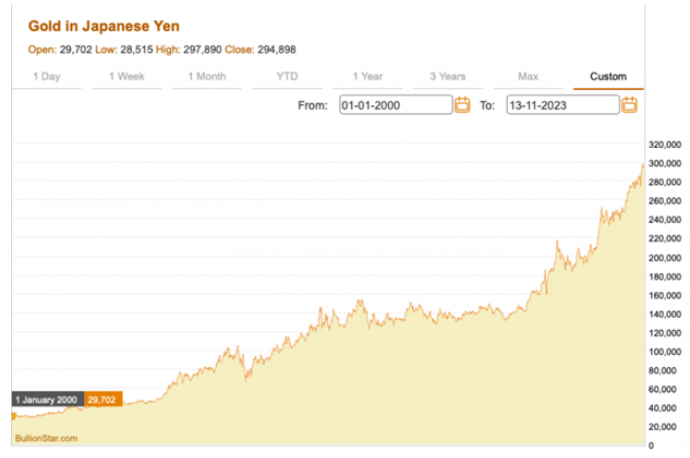The height and width of the screenshot is (458, 690).
Task: Show the 1 Month price range
Action: point(206,76)
